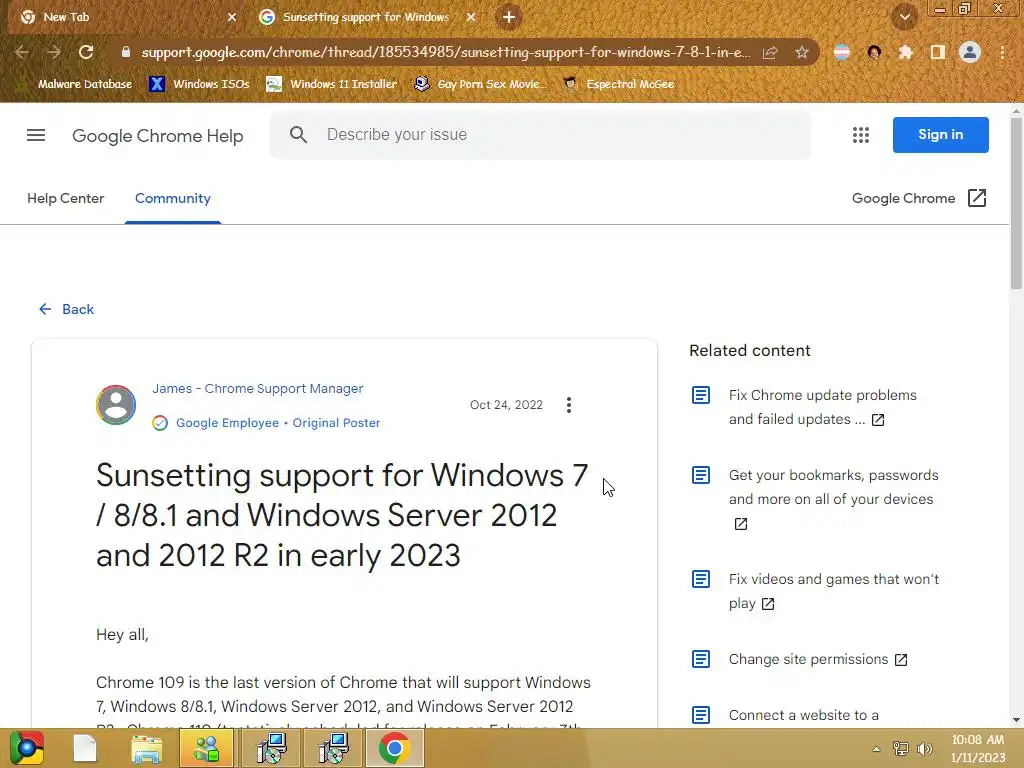Open Chrome extensions puzzle icon

tap(905, 52)
